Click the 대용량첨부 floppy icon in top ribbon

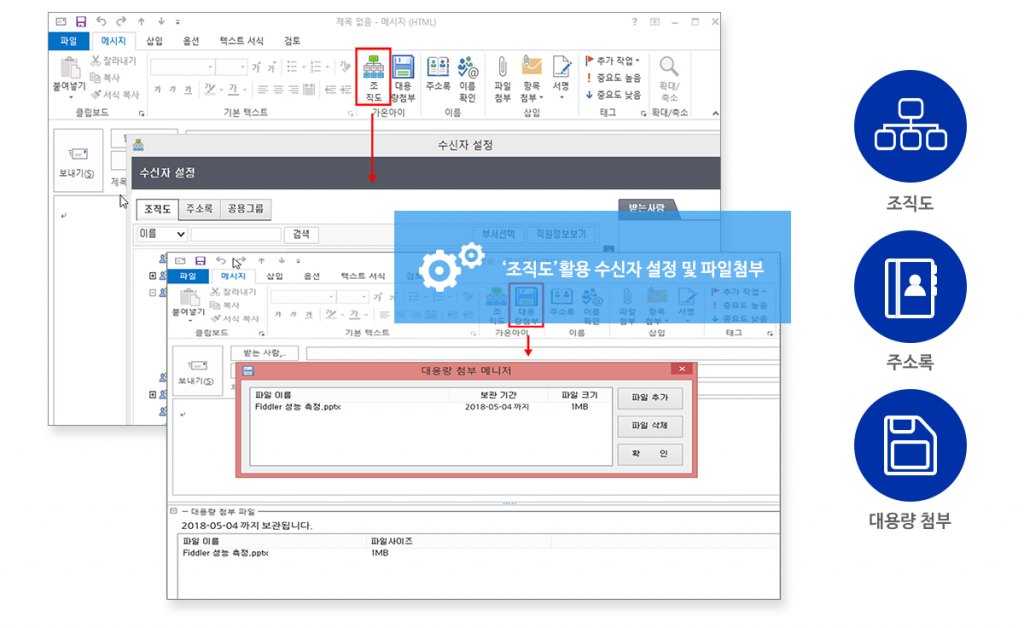403,78
